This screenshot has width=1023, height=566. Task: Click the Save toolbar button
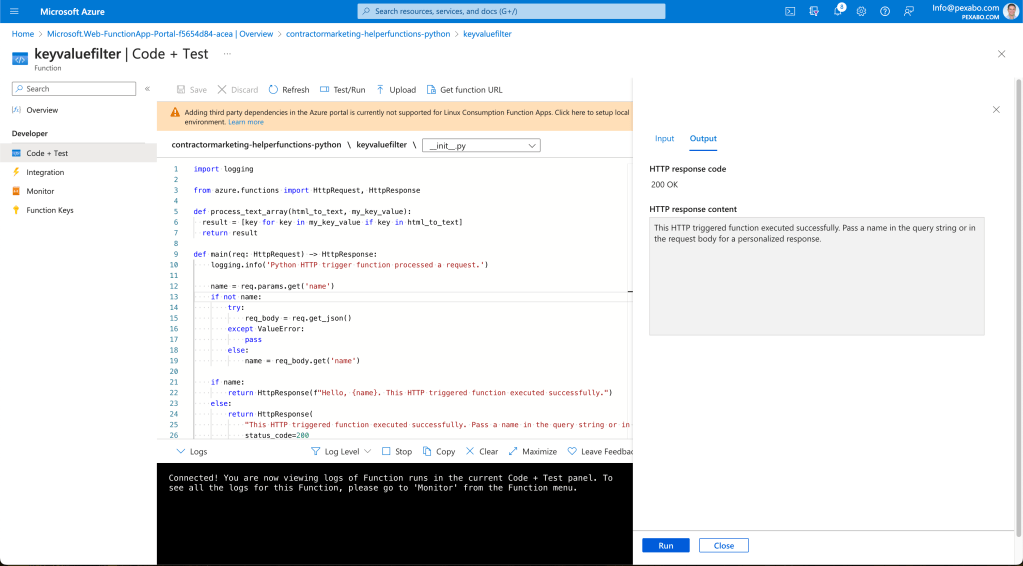[x=192, y=90]
